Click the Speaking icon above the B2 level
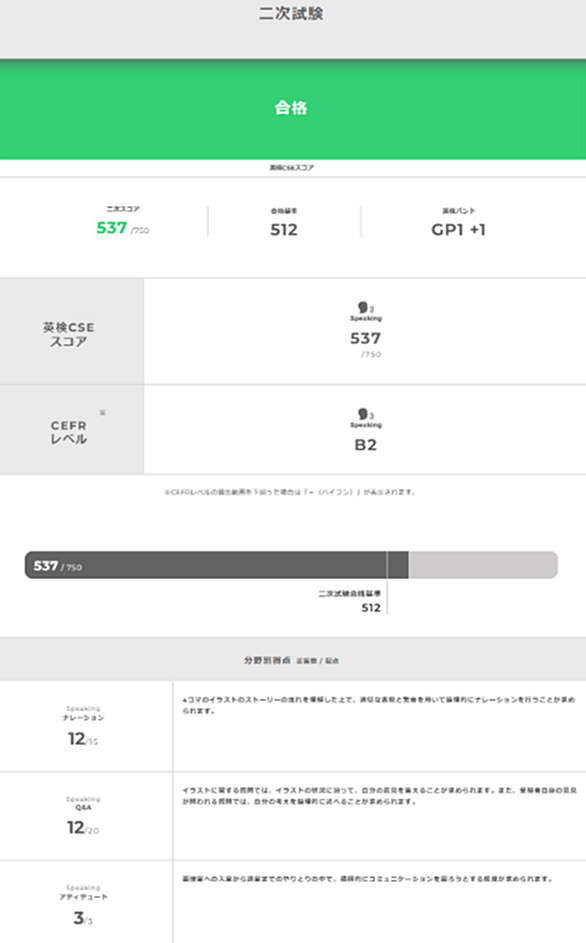Image resolution: width=586 pixels, height=943 pixels. click(365, 414)
